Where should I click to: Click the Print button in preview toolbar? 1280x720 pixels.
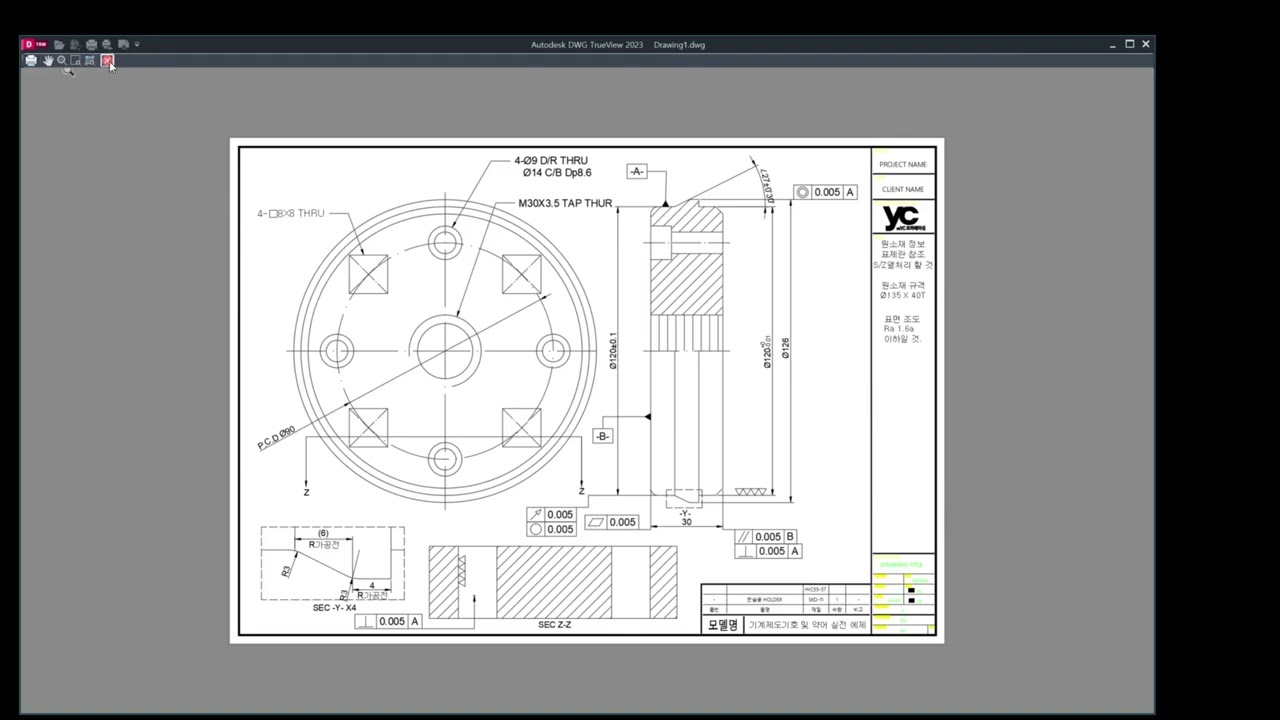point(31,61)
